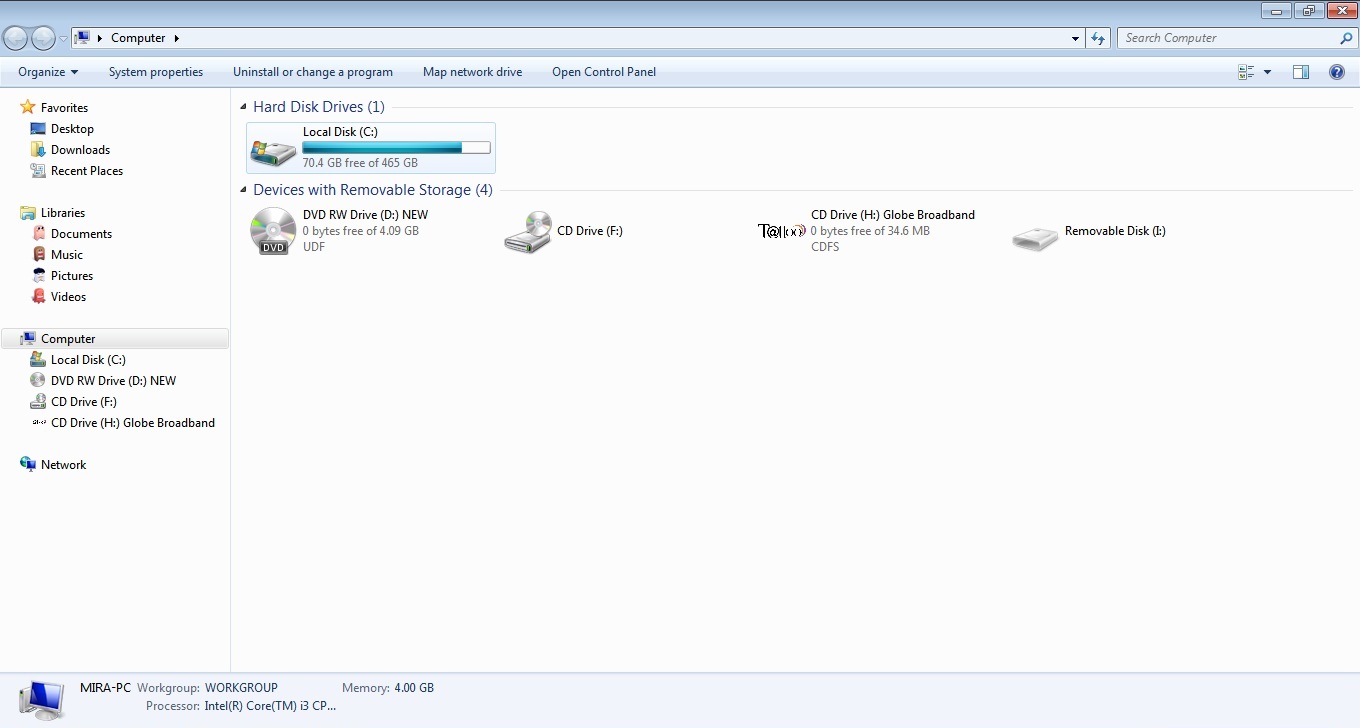This screenshot has height=728, width=1360.
Task: Click the Downloads folder icon in sidebar
Action: pyautogui.click(x=38, y=150)
